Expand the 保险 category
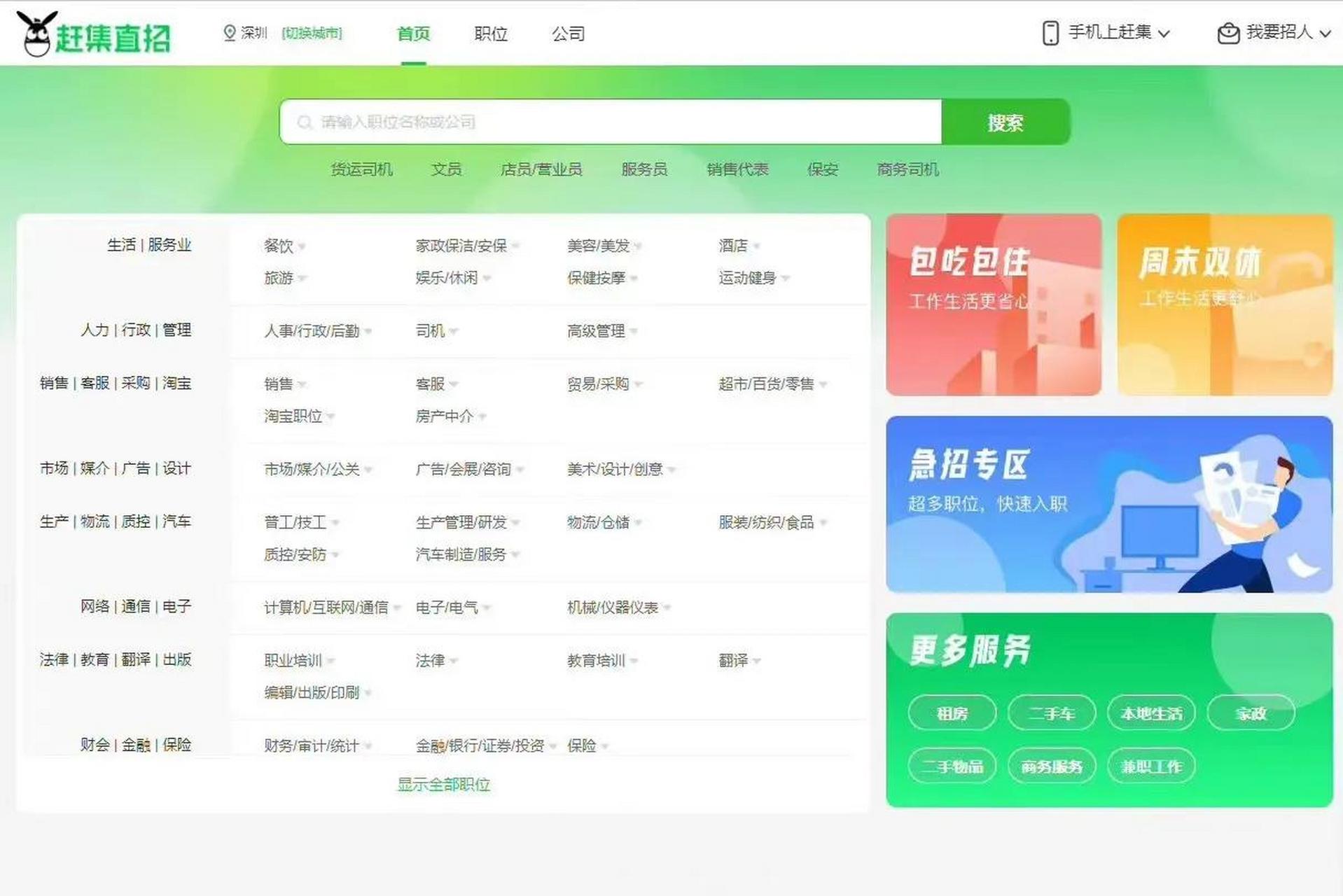Screen dimensions: 1343x896 [x=587, y=746]
